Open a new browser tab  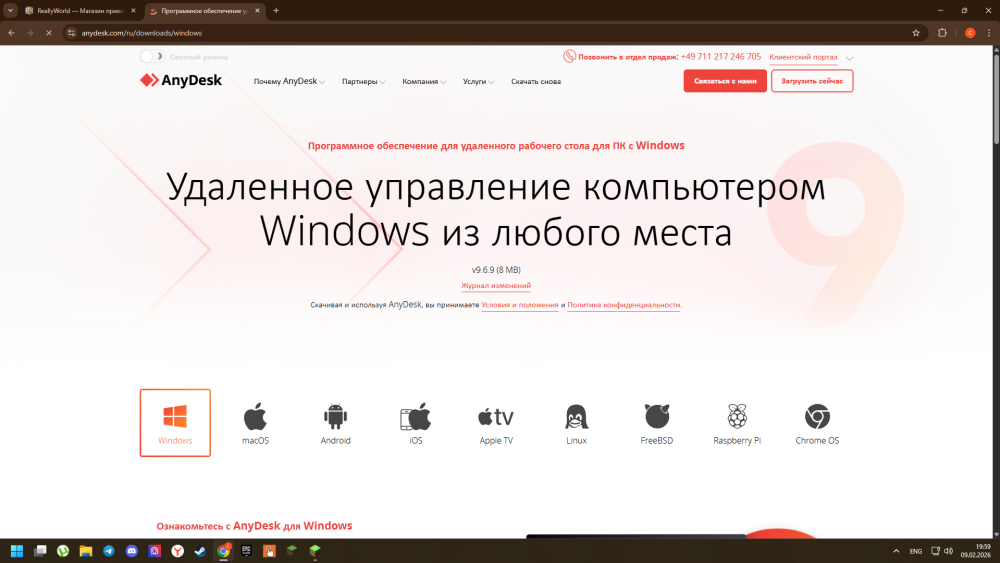point(276,11)
